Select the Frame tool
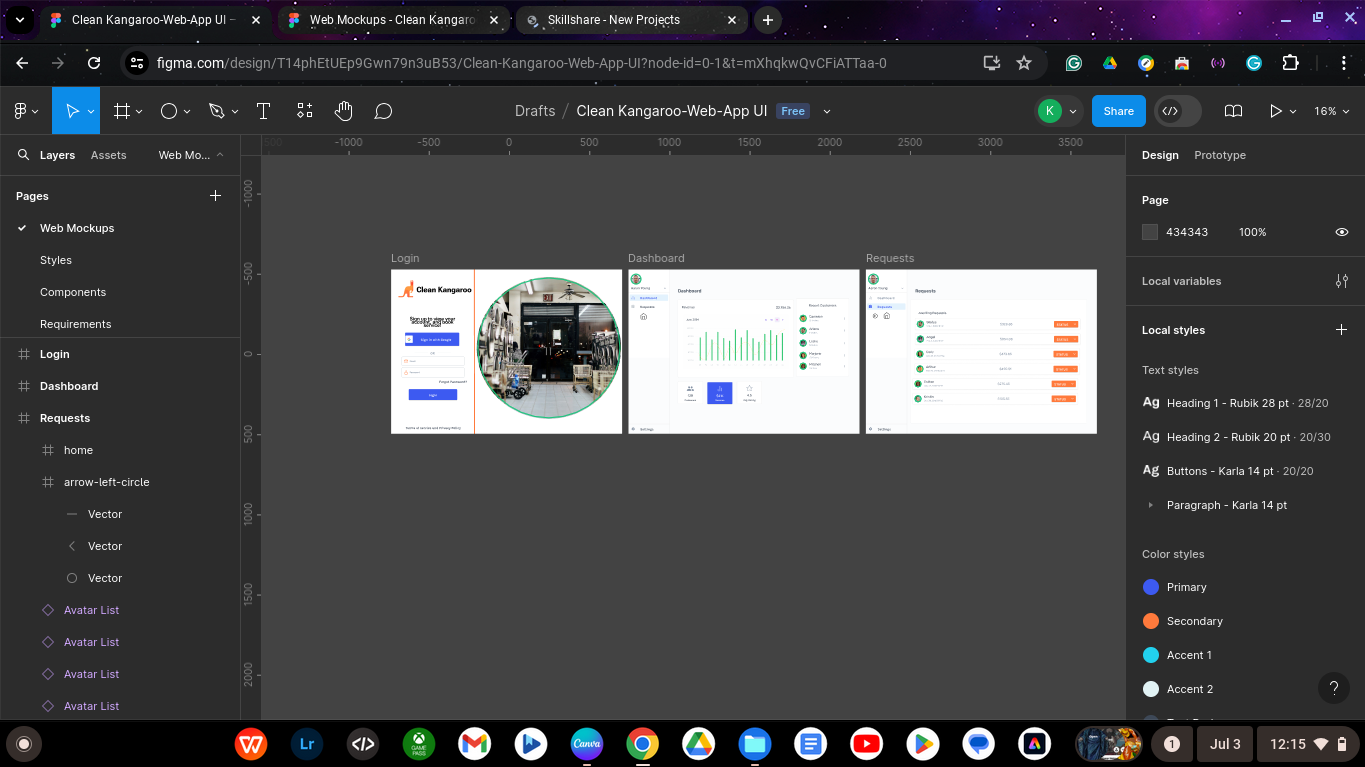This screenshot has height=767, width=1365. pyautogui.click(x=122, y=111)
